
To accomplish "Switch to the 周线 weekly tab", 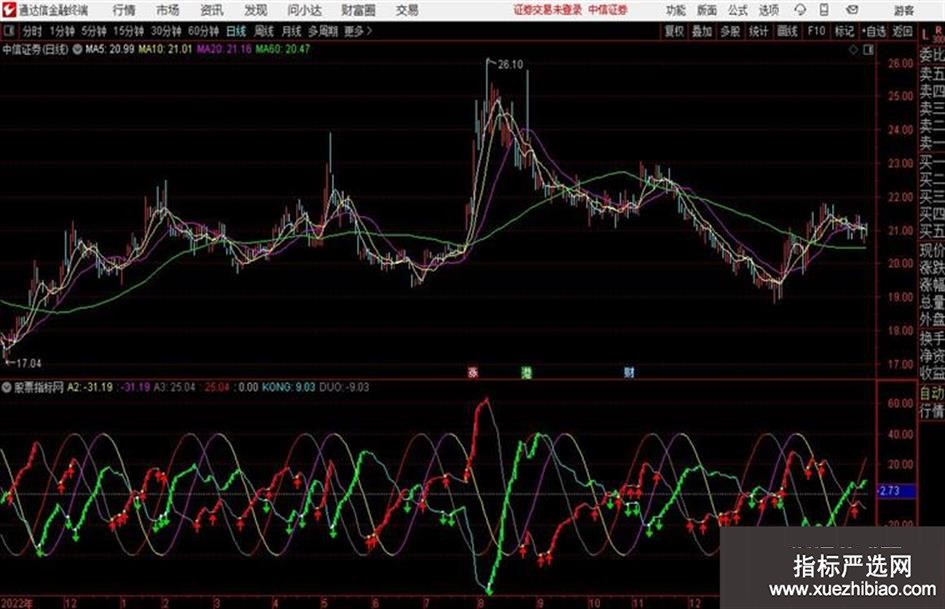I will [x=264, y=31].
